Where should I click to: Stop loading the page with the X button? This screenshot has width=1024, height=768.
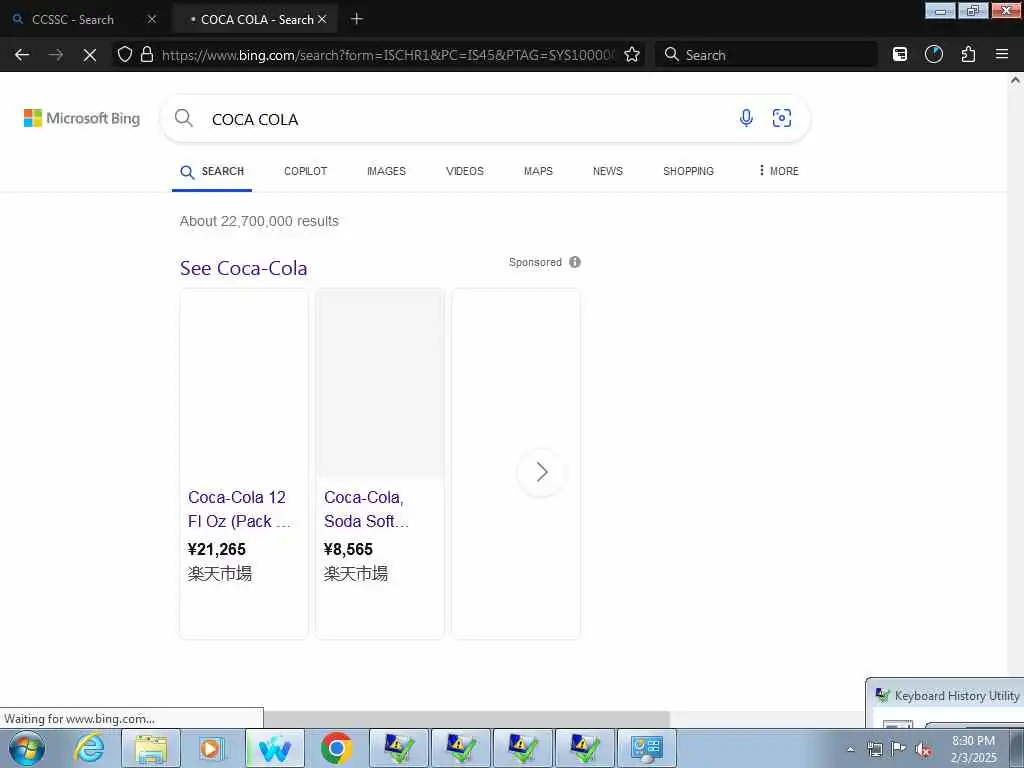point(90,55)
